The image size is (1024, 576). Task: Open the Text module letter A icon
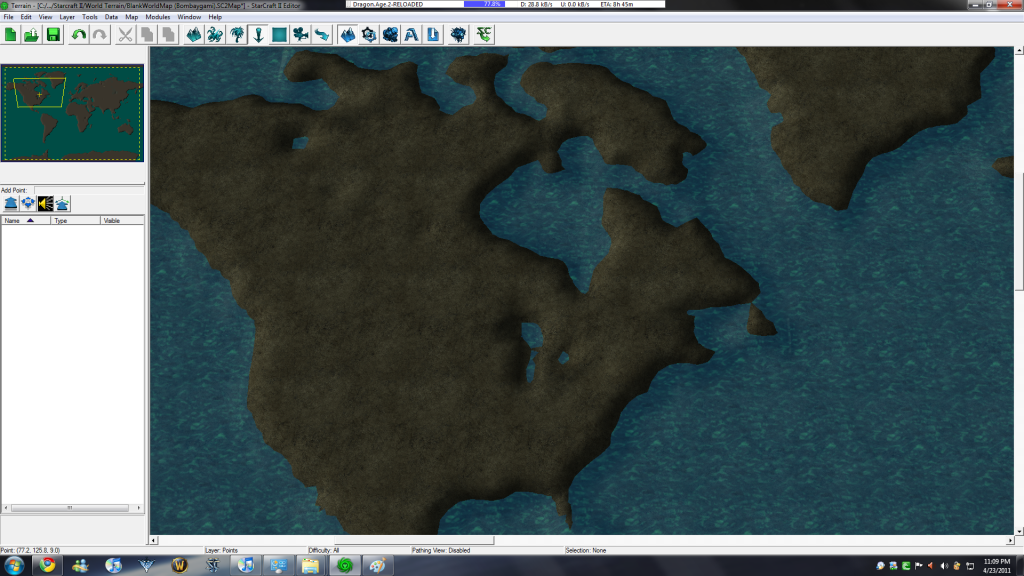[411, 35]
